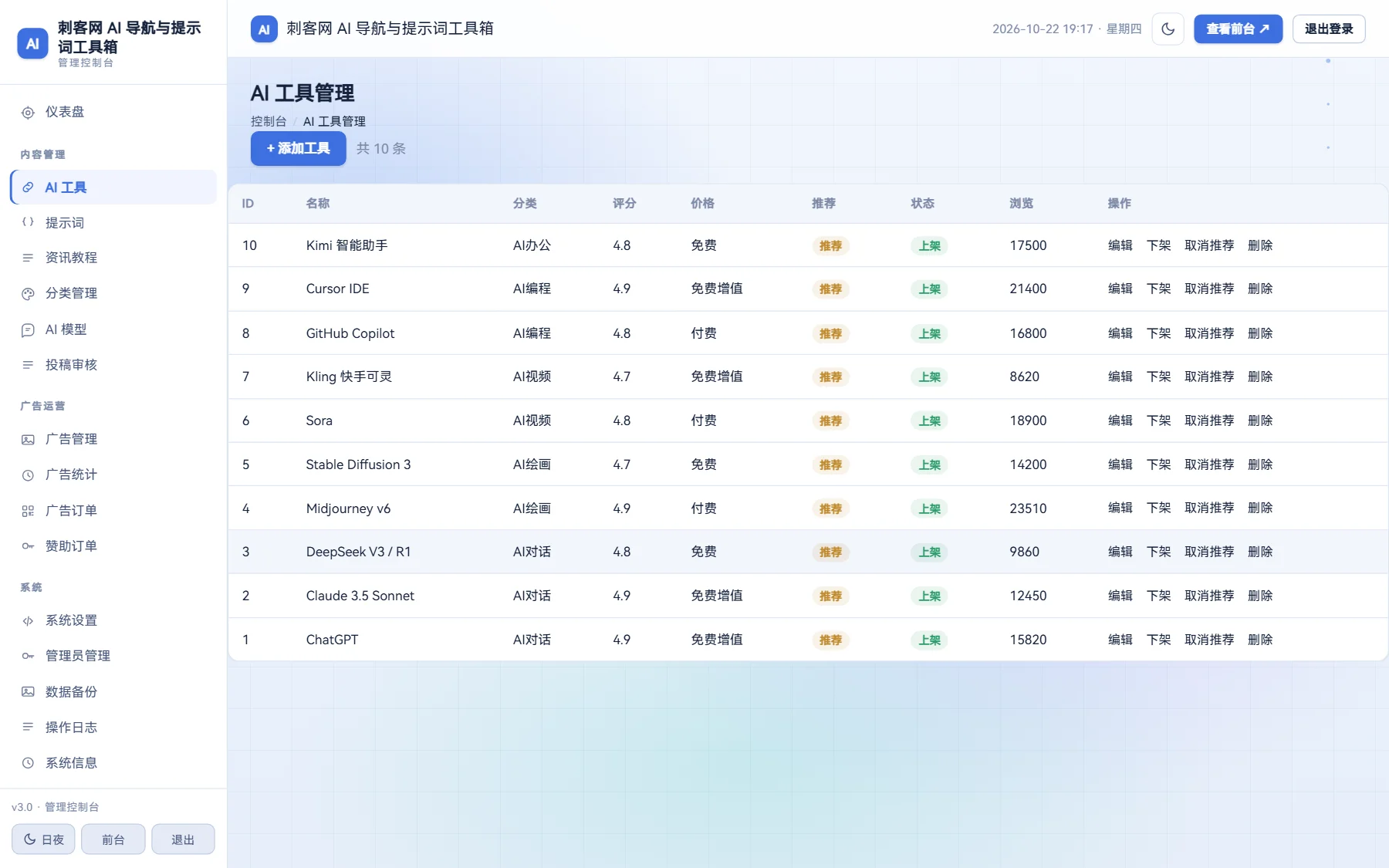Toggle dark mode with moon icon in header
This screenshot has width=1389, height=868.
tap(1168, 29)
